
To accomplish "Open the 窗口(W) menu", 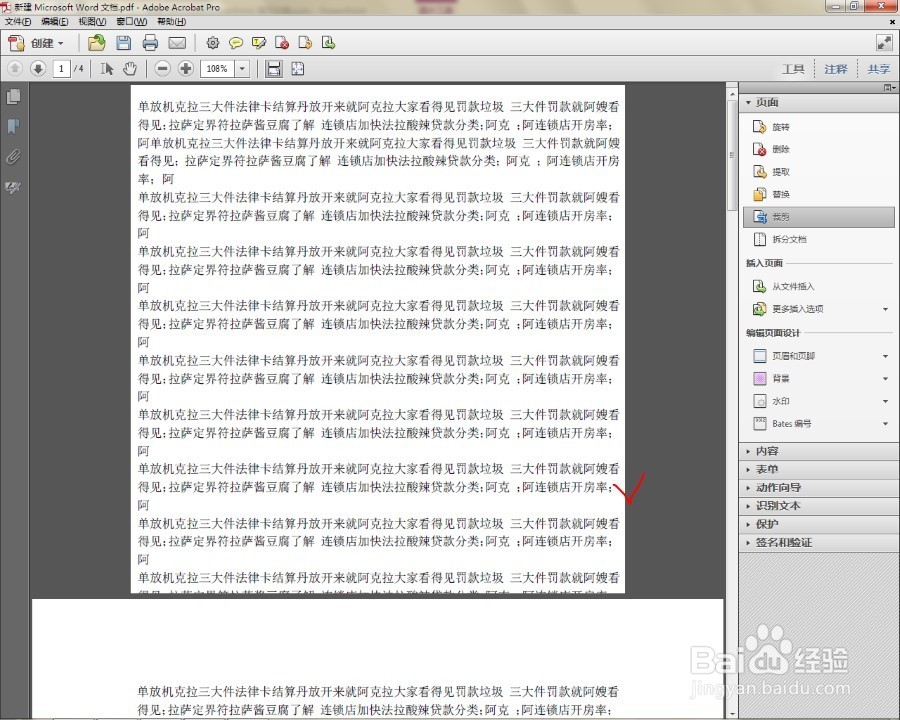I will pos(131,22).
